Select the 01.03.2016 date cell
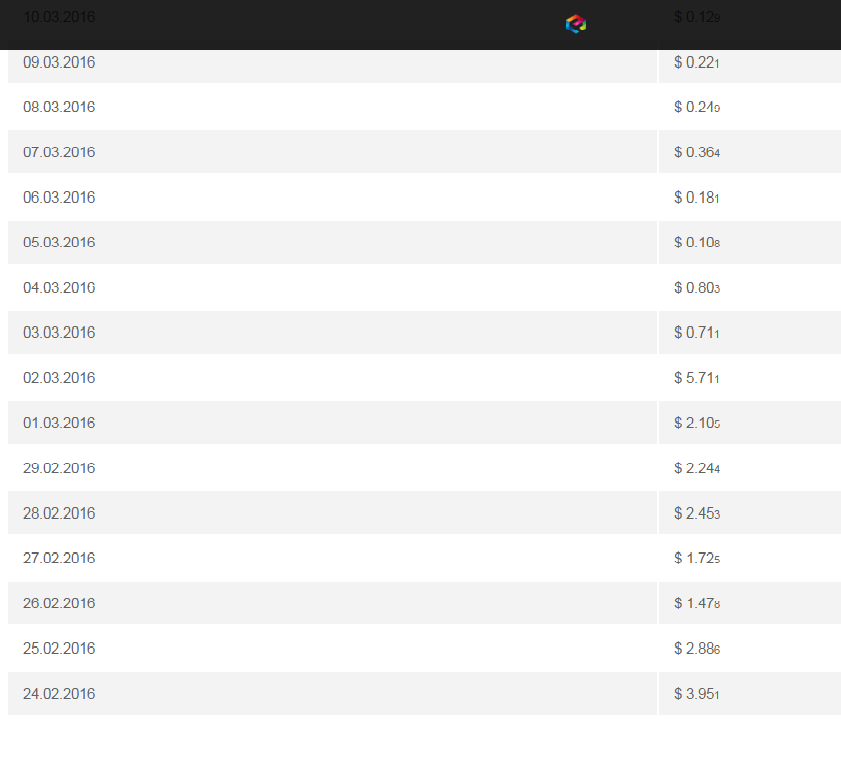Screen dimensions: 841x767 point(59,423)
